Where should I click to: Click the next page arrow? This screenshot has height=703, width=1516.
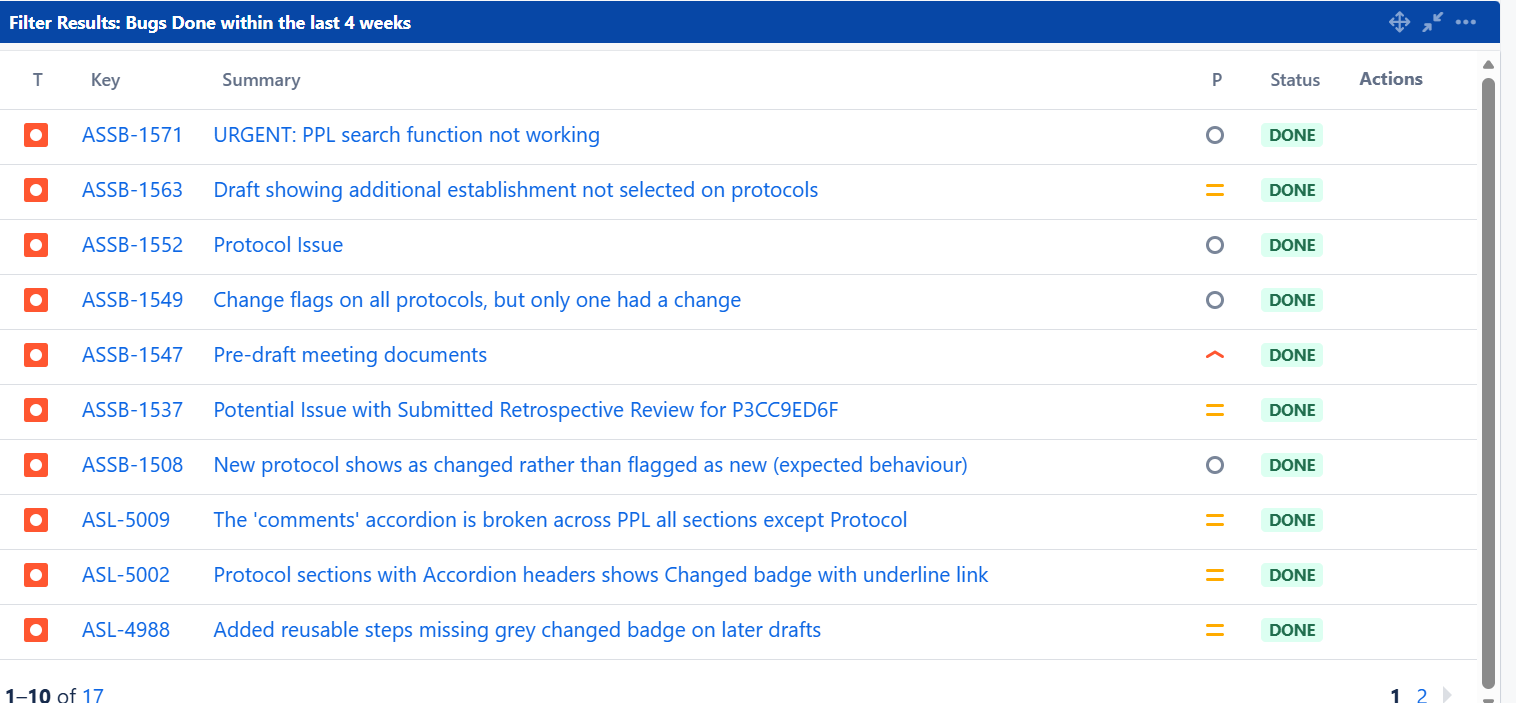pos(1446,694)
